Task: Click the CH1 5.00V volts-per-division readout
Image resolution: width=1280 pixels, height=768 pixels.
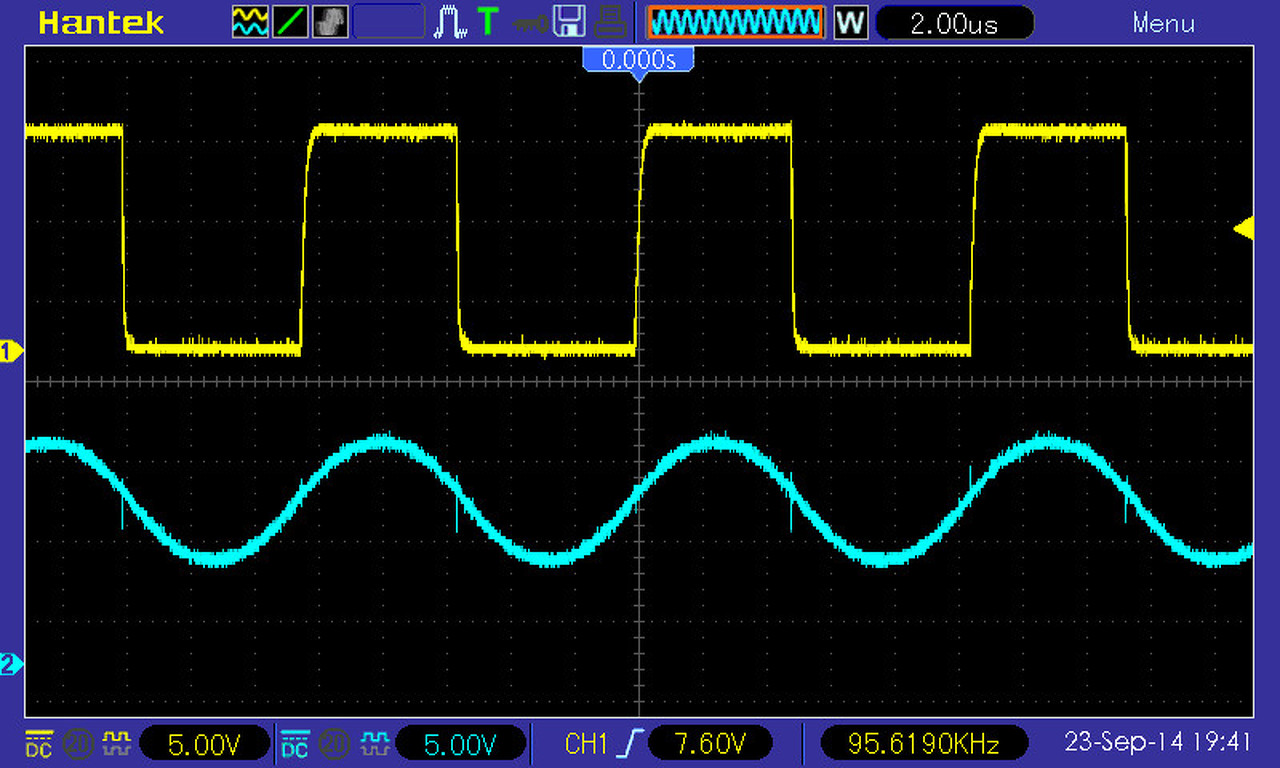Action: click(x=204, y=743)
